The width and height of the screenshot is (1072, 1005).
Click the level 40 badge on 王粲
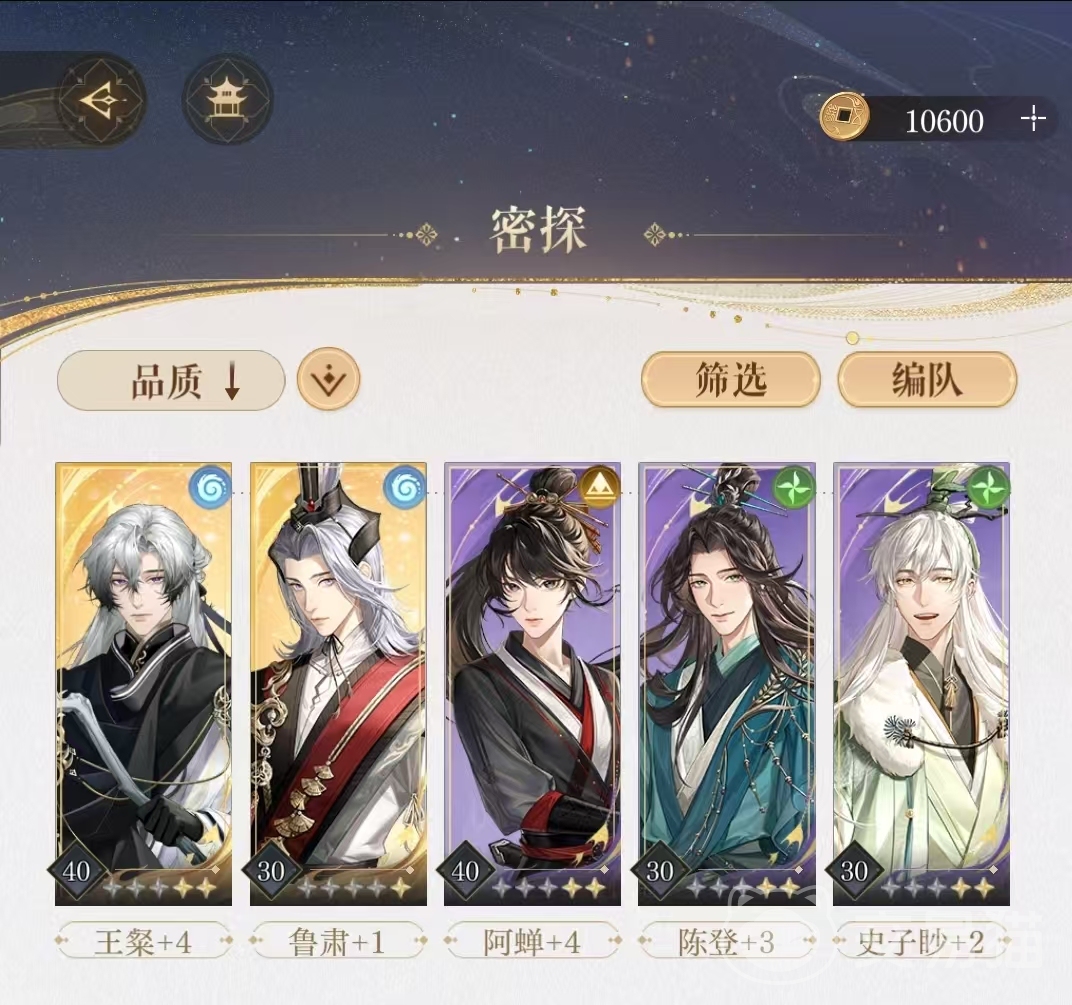77,871
